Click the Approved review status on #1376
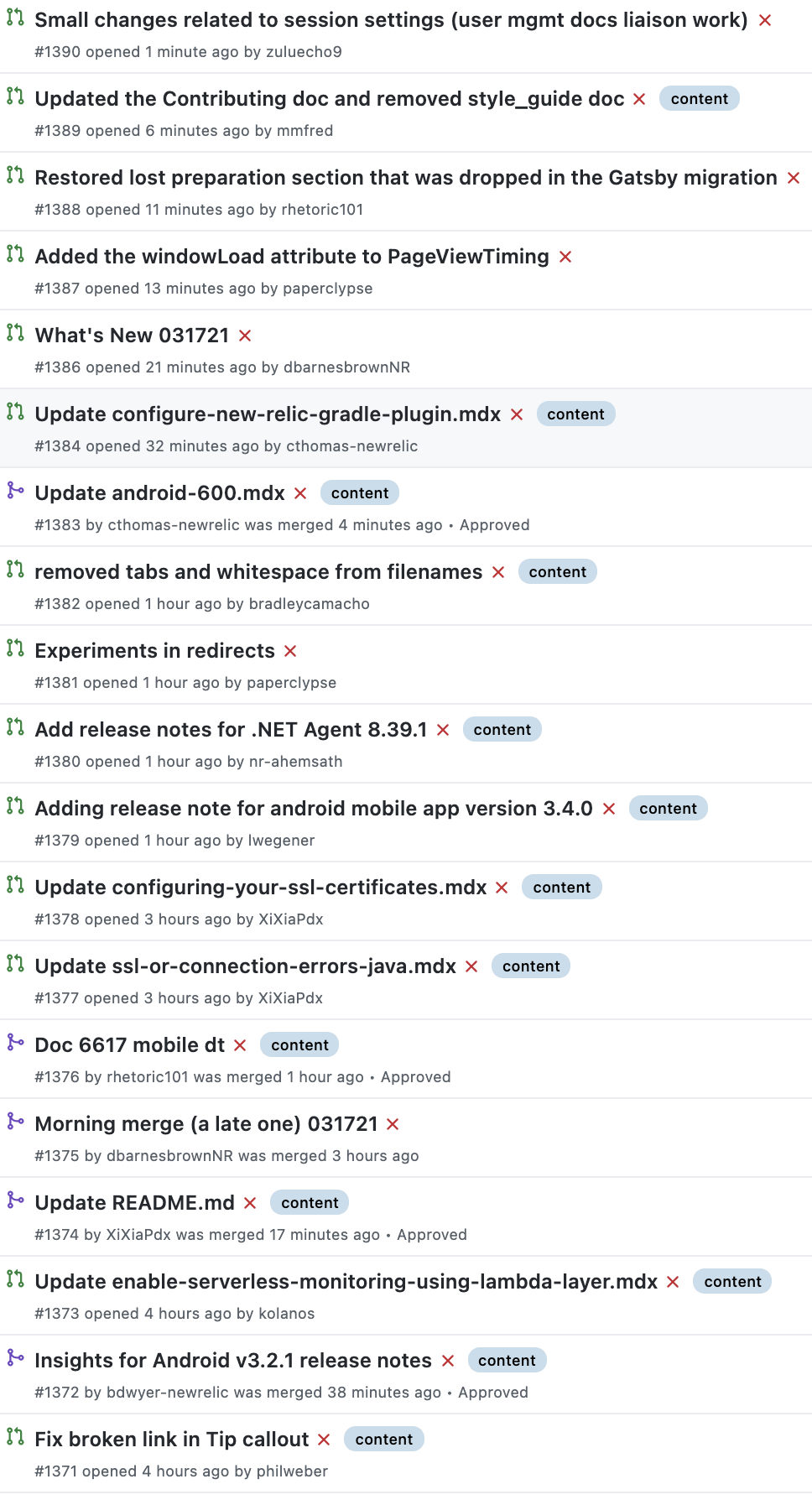This screenshot has height=1505, width=812. pos(415,1077)
